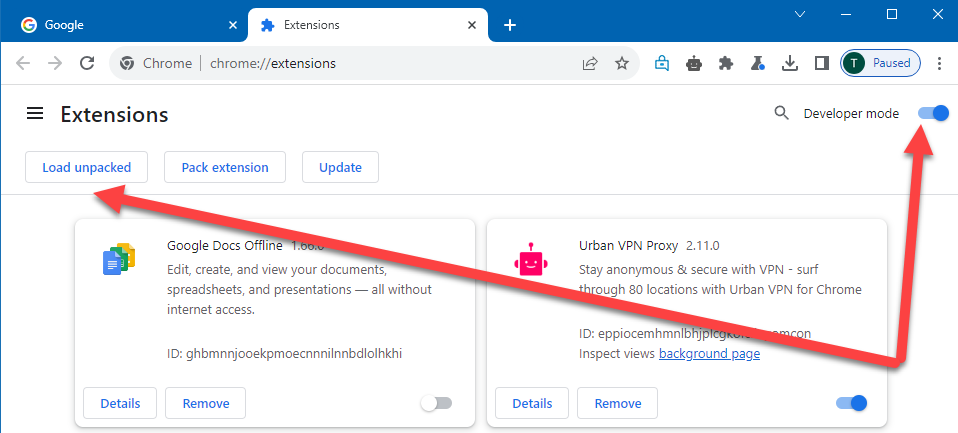The width and height of the screenshot is (958, 433).
Task: Open the hamburger main menu in Extensions
Action: click(35, 114)
